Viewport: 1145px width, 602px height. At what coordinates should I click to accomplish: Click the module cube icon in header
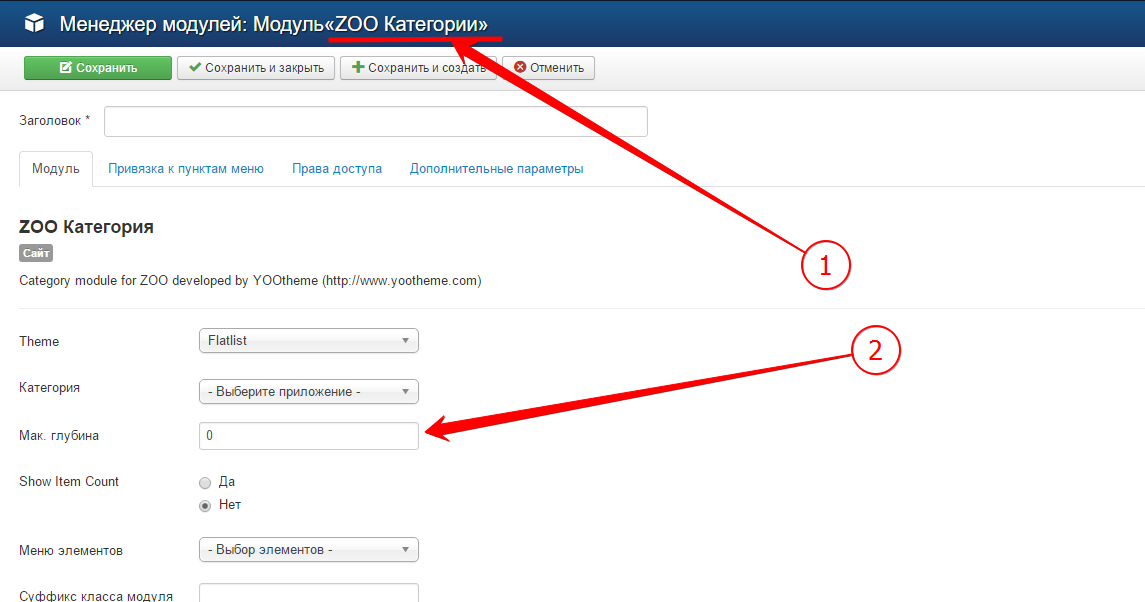point(34,23)
